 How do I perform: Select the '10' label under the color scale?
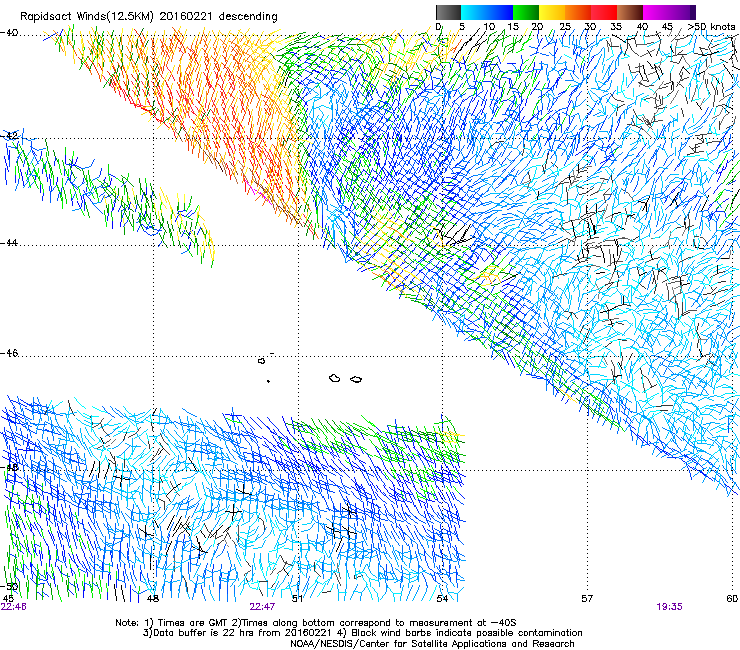point(489,27)
